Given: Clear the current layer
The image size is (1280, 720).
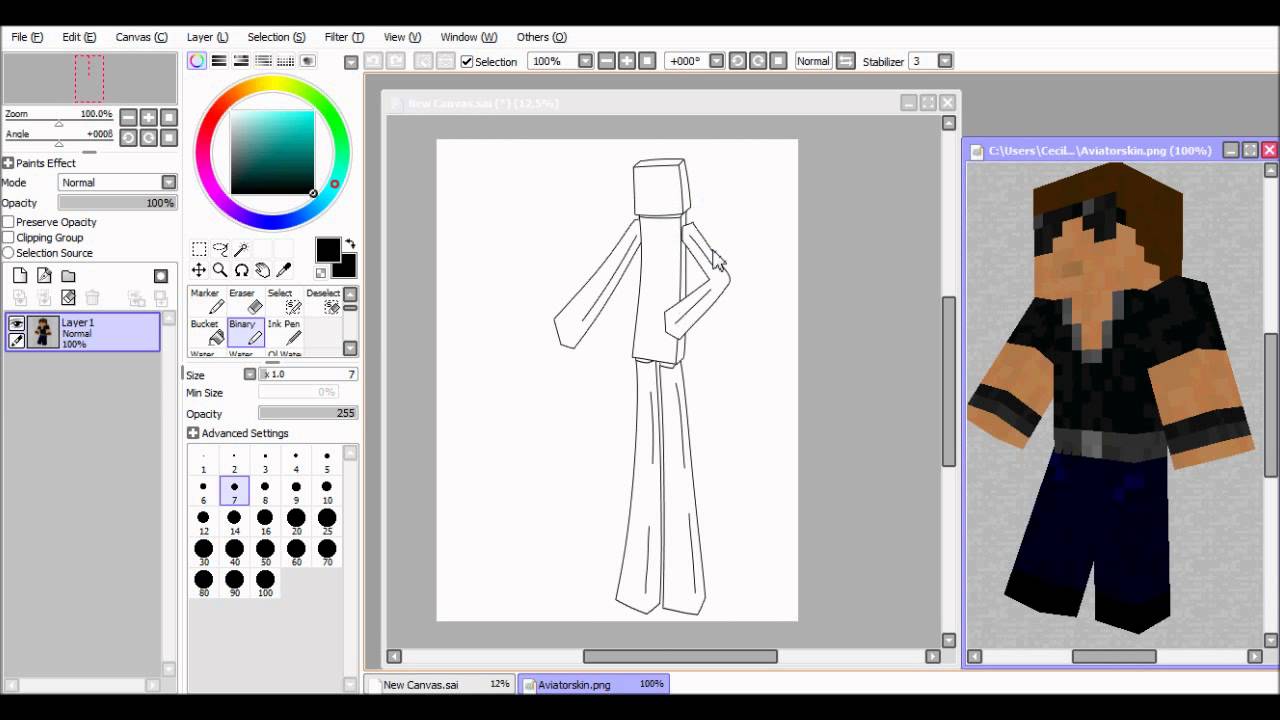Looking at the screenshot, I should (68, 297).
